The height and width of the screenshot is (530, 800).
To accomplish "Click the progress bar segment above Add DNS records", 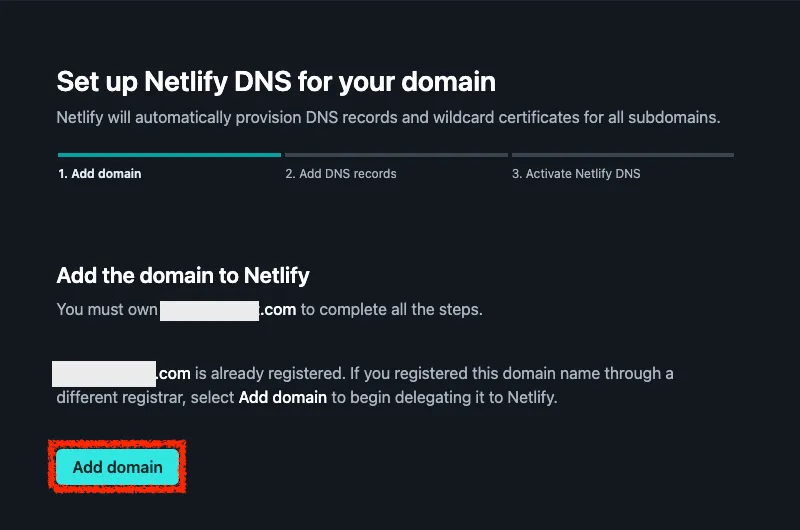I will [396, 155].
